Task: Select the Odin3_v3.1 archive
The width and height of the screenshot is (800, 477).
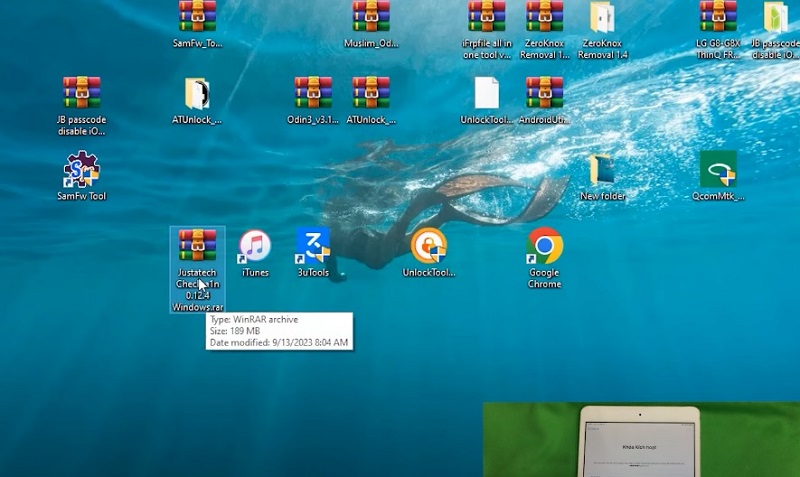Action: tap(313, 93)
